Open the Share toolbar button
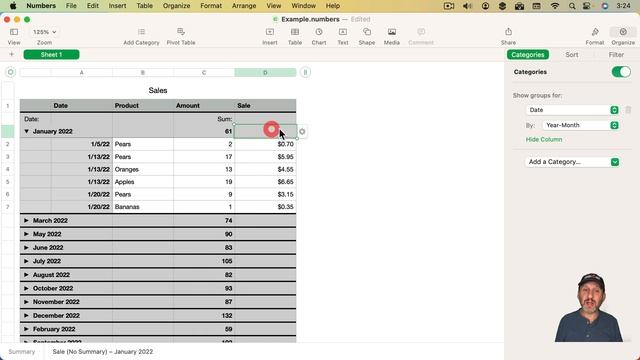The width and height of the screenshot is (640, 360). (508, 32)
